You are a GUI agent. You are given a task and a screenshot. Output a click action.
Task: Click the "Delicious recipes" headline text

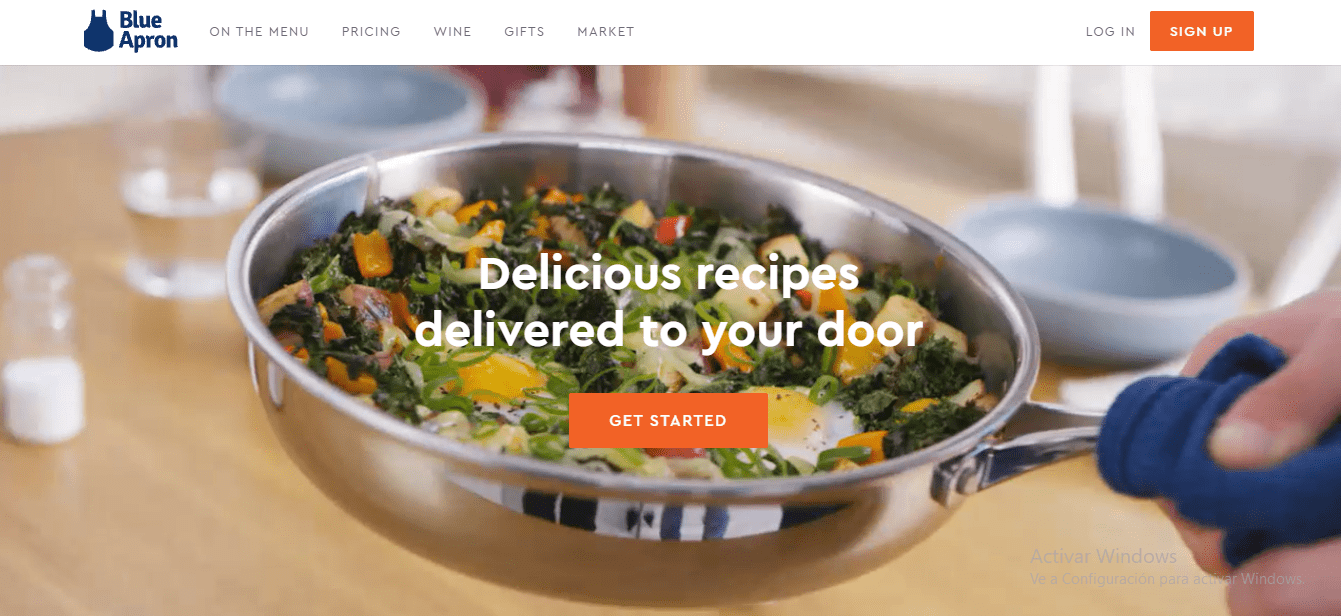point(668,274)
